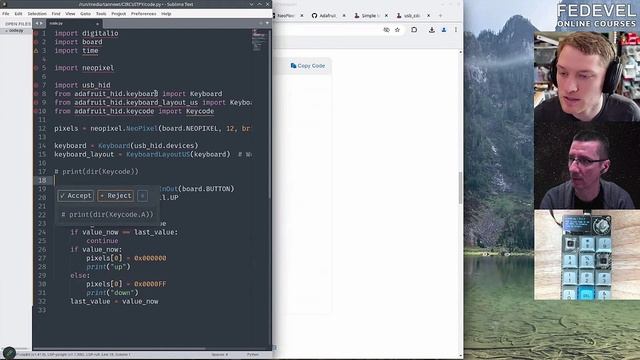640x360 pixels.
Task: Reject the suggested completion
Action: click(x=116, y=196)
